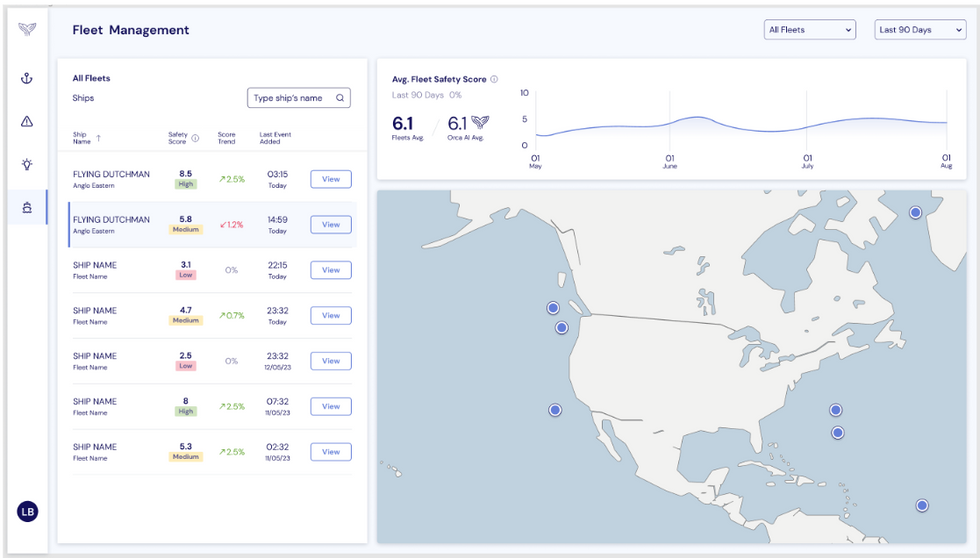The image size is (980, 558).
Task: Select the ship fleet icon in sidebar
Action: (x=27, y=208)
